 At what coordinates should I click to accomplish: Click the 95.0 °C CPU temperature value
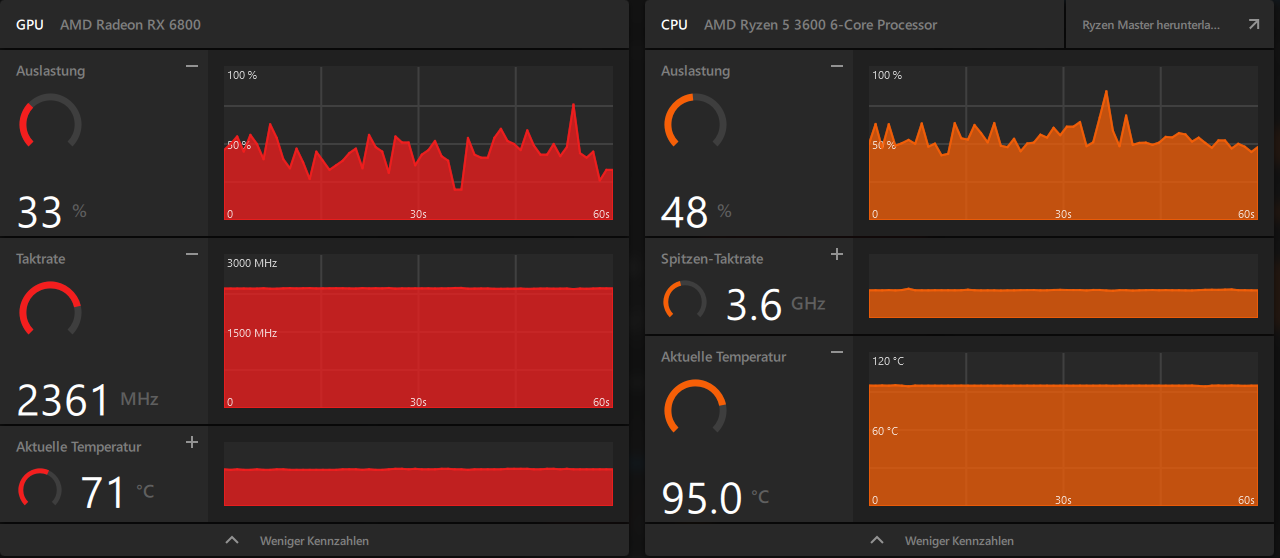click(716, 497)
